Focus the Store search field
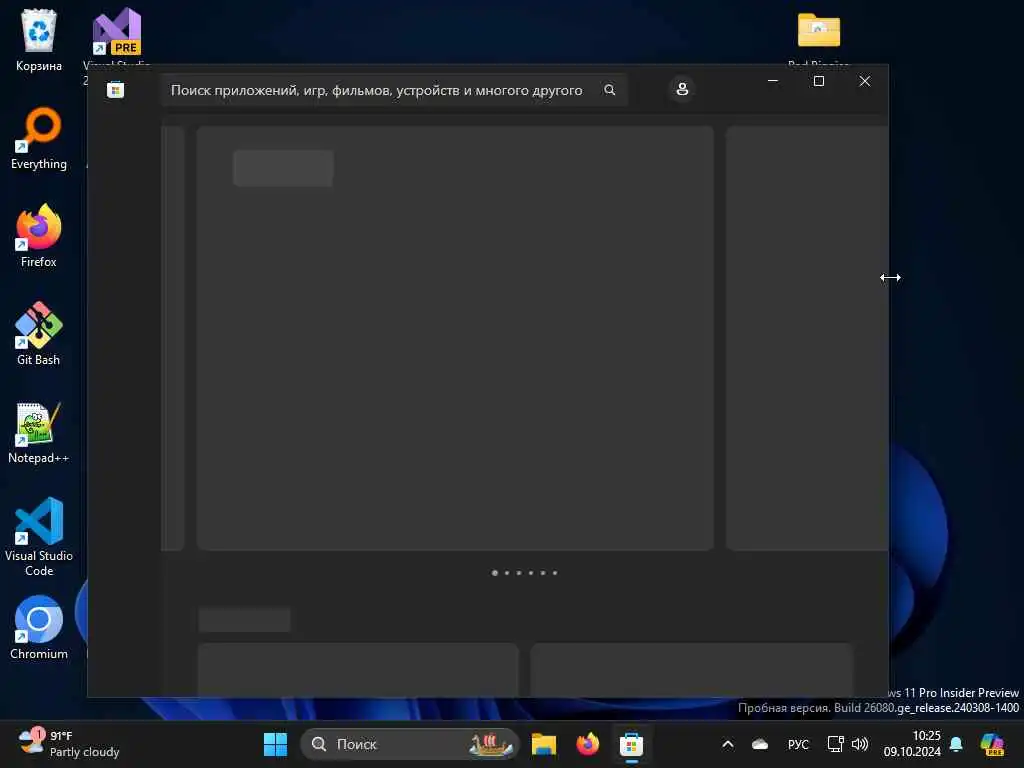This screenshot has width=1024, height=768. pyautogui.click(x=394, y=90)
